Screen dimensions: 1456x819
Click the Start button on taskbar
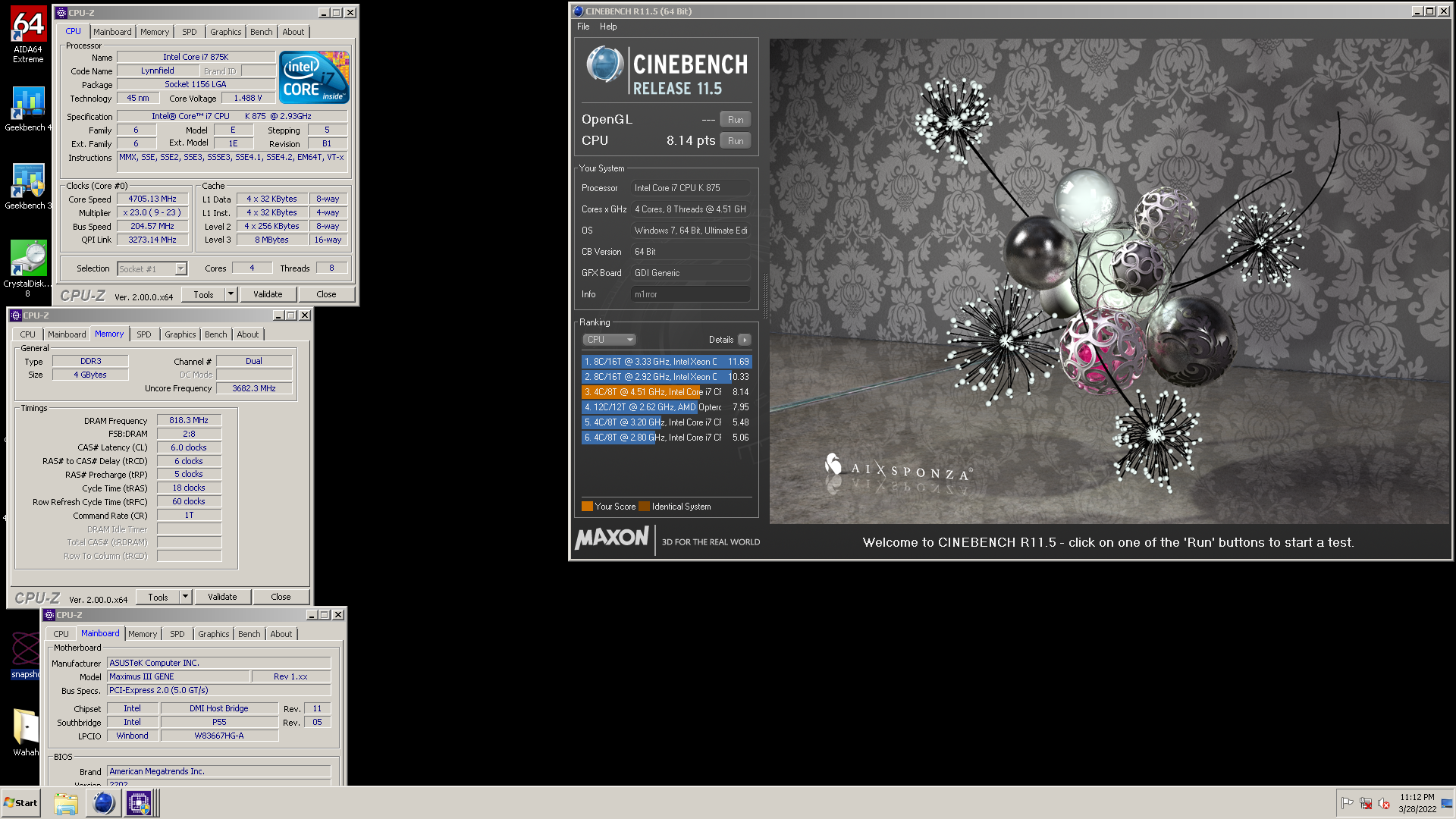[x=21, y=803]
